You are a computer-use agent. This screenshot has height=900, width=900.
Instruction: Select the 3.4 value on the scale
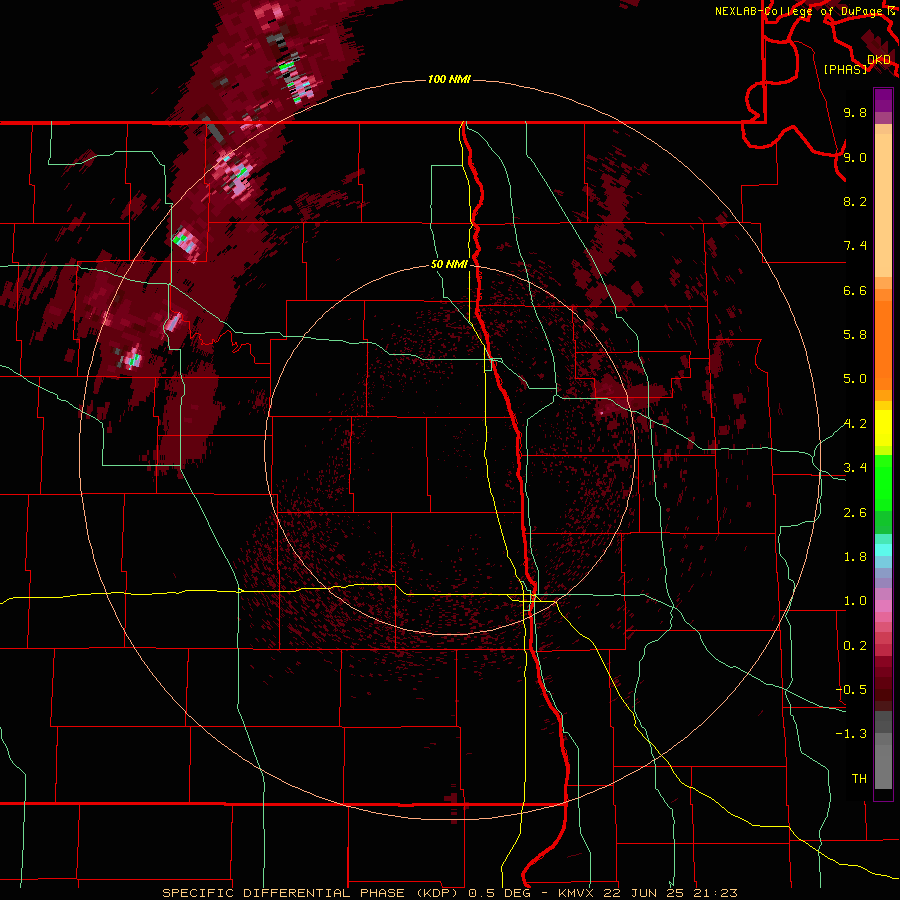click(855, 468)
